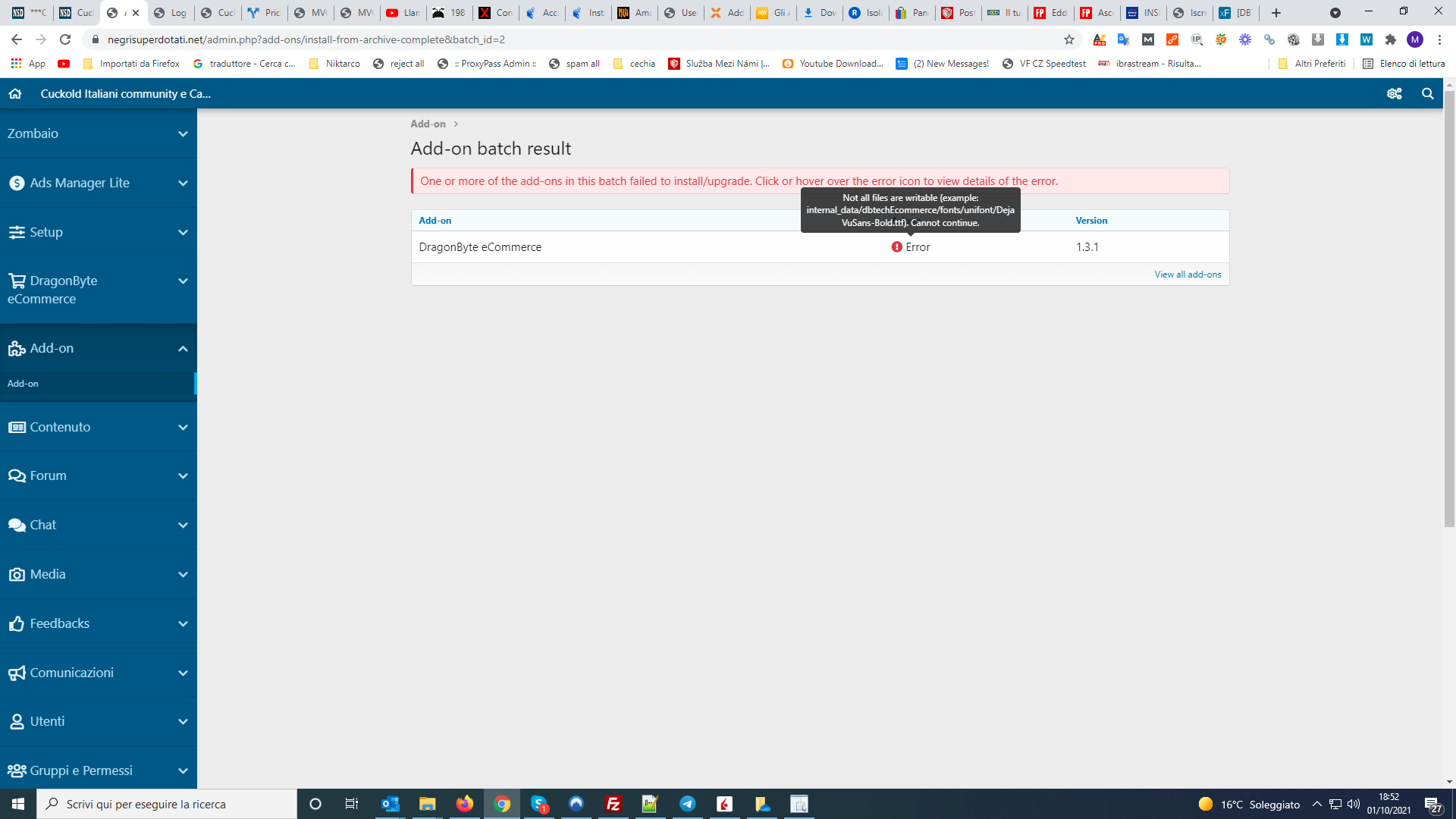Expand the Forum section chevron
The width and height of the screenshot is (1456, 819).
pyautogui.click(x=183, y=476)
